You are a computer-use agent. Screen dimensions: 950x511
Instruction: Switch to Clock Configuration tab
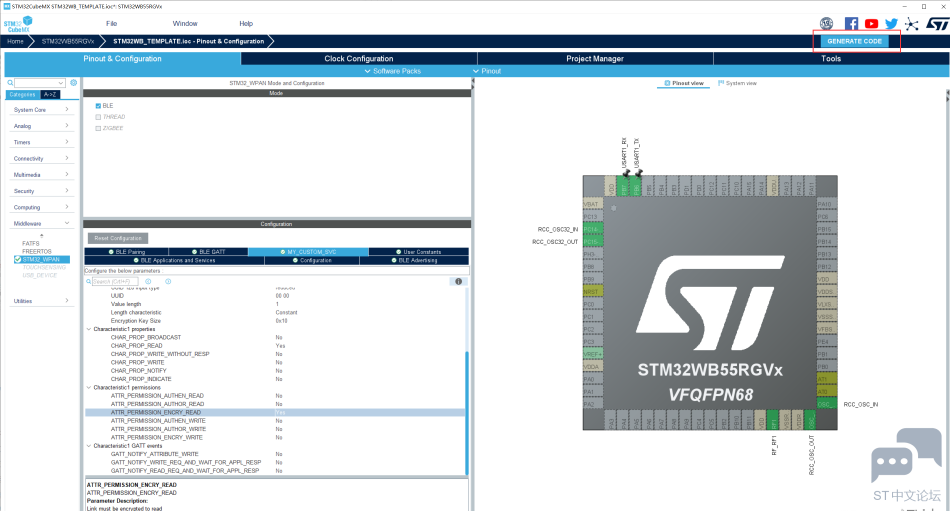tap(359, 59)
